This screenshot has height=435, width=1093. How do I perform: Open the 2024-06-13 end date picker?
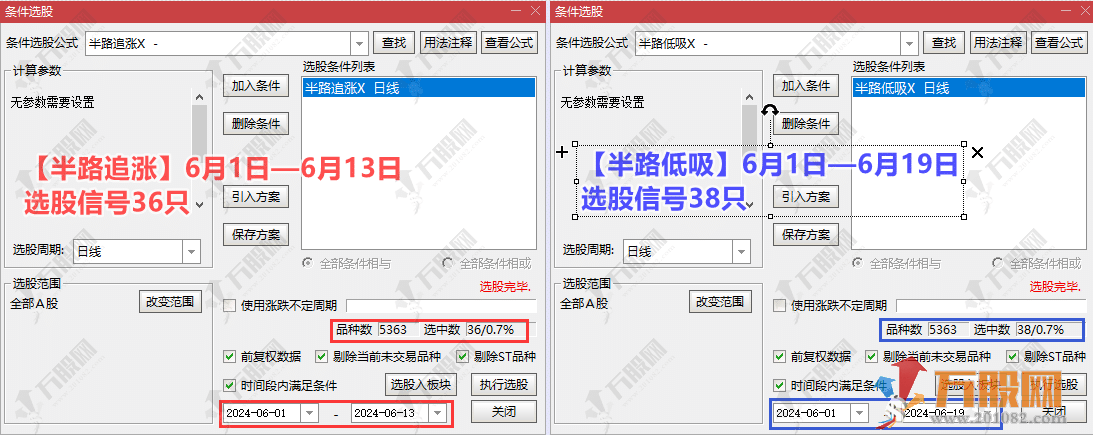click(437, 413)
